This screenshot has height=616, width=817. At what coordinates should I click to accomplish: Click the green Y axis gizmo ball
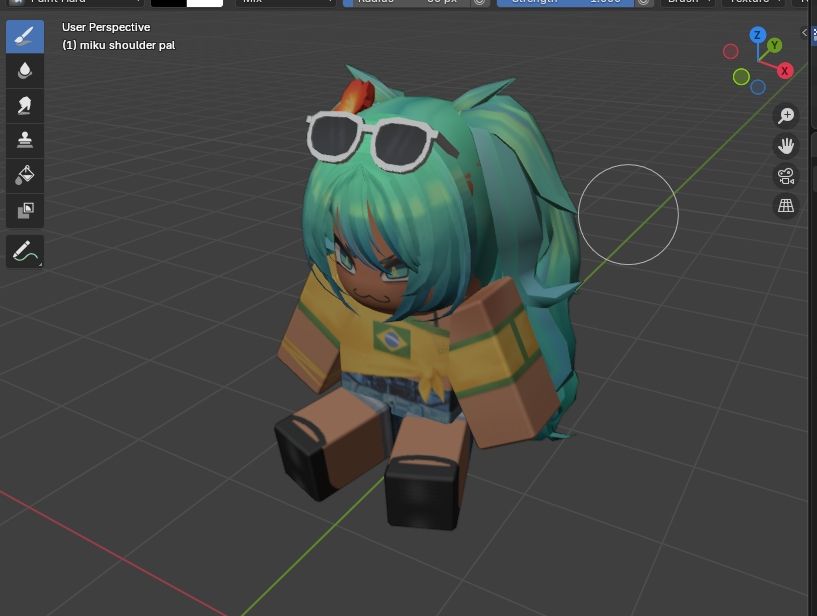[x=774, y=45]
